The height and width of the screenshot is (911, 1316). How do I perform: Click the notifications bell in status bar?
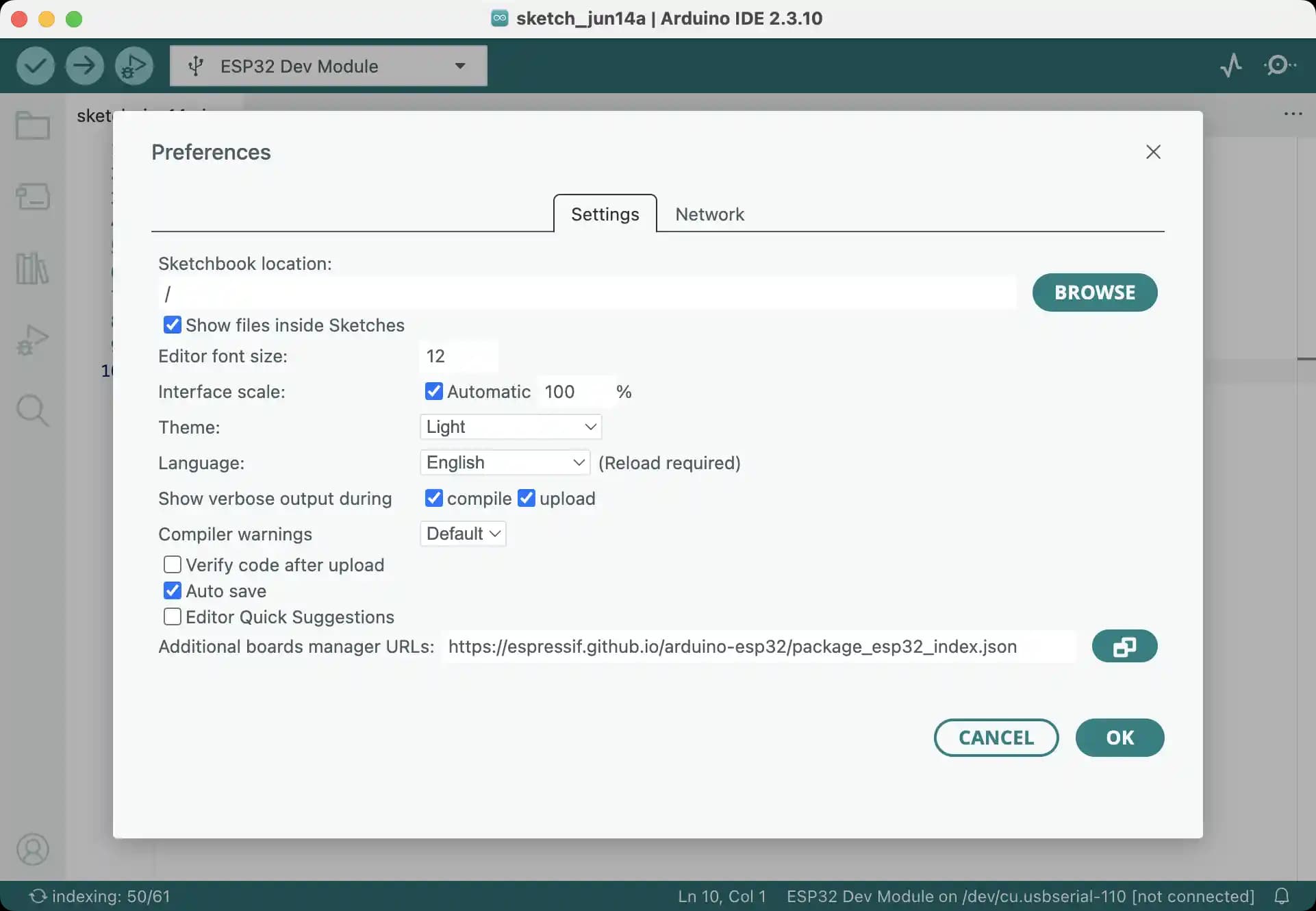[1282, 896]
